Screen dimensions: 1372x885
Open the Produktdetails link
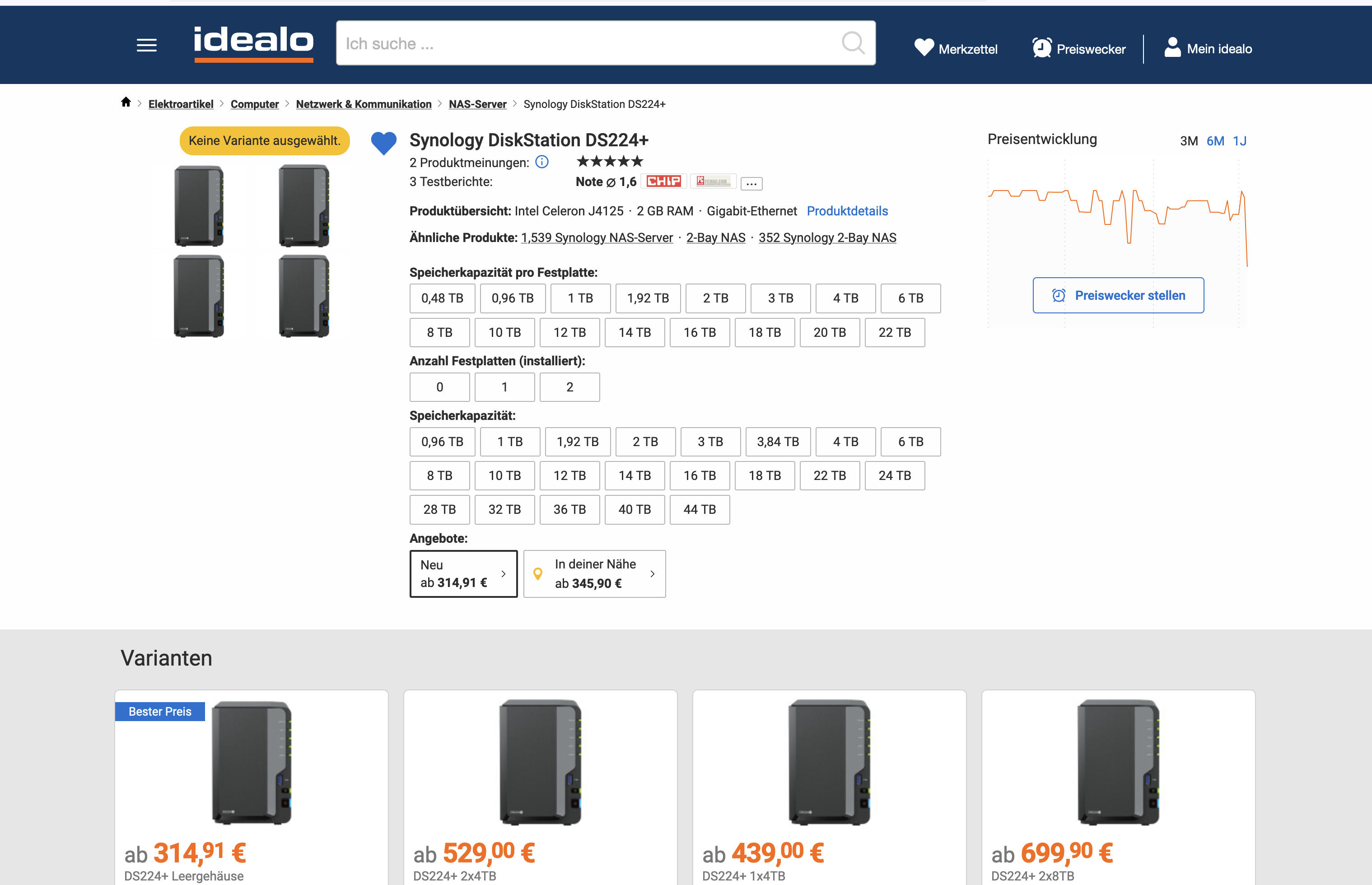pos(847,211)
